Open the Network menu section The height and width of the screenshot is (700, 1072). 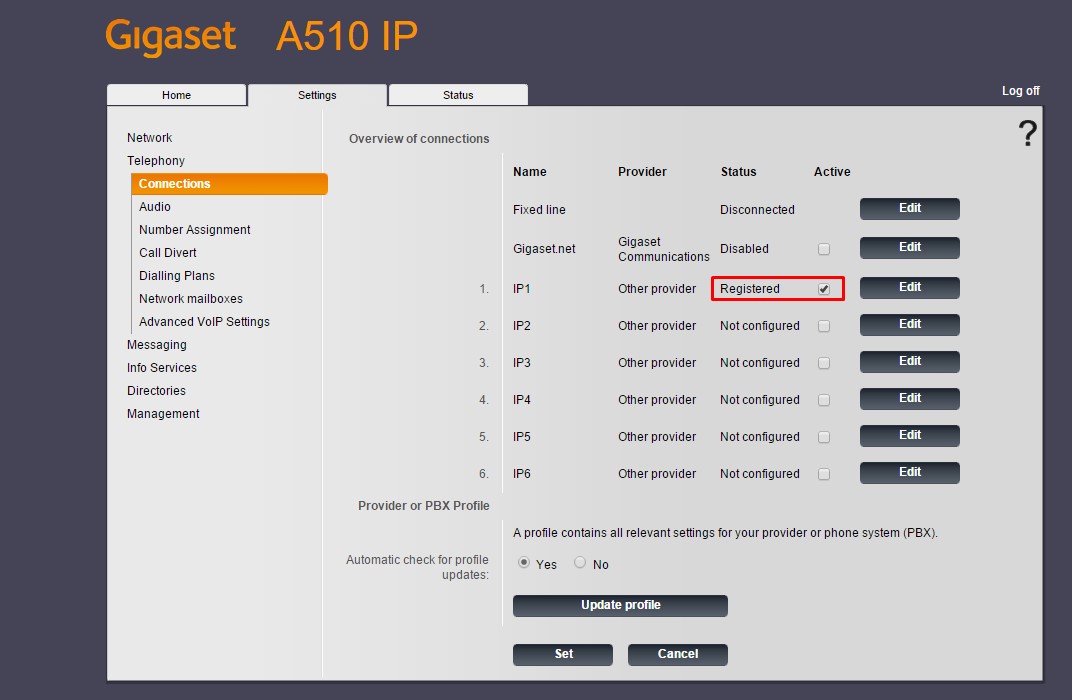pos(149,137)
